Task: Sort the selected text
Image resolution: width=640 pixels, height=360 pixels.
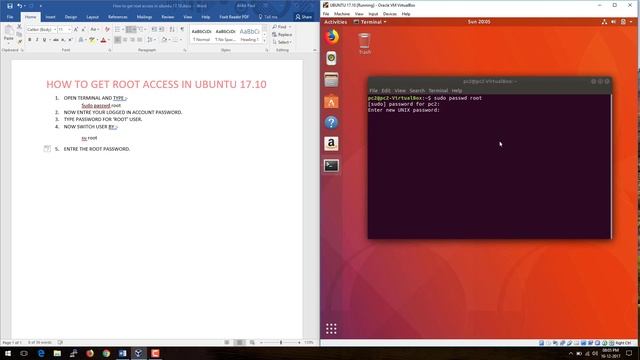Action: coord(172,29)
